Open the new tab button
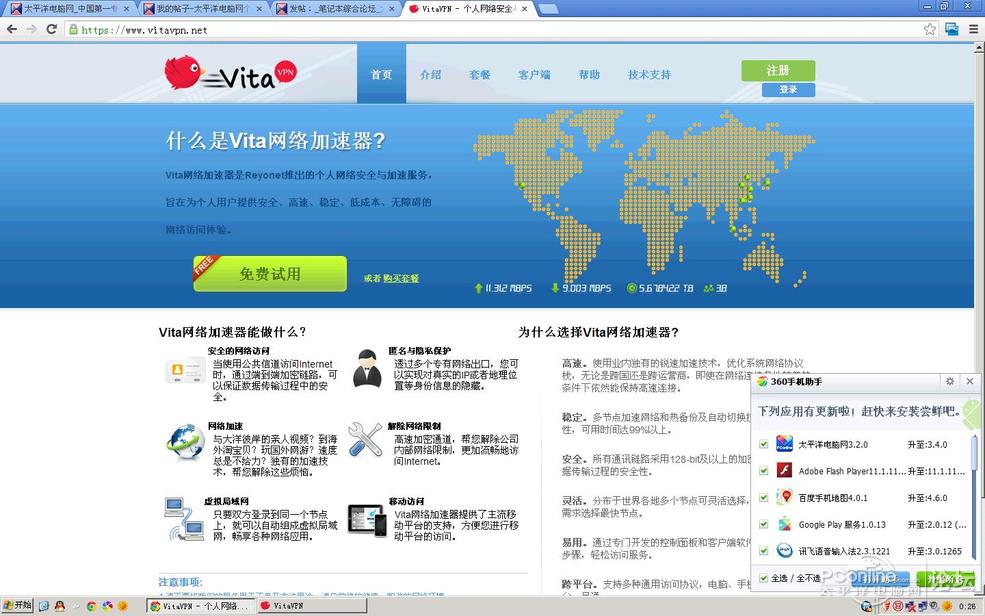Screen dimensions: 985x616 [x=548, y=9]
